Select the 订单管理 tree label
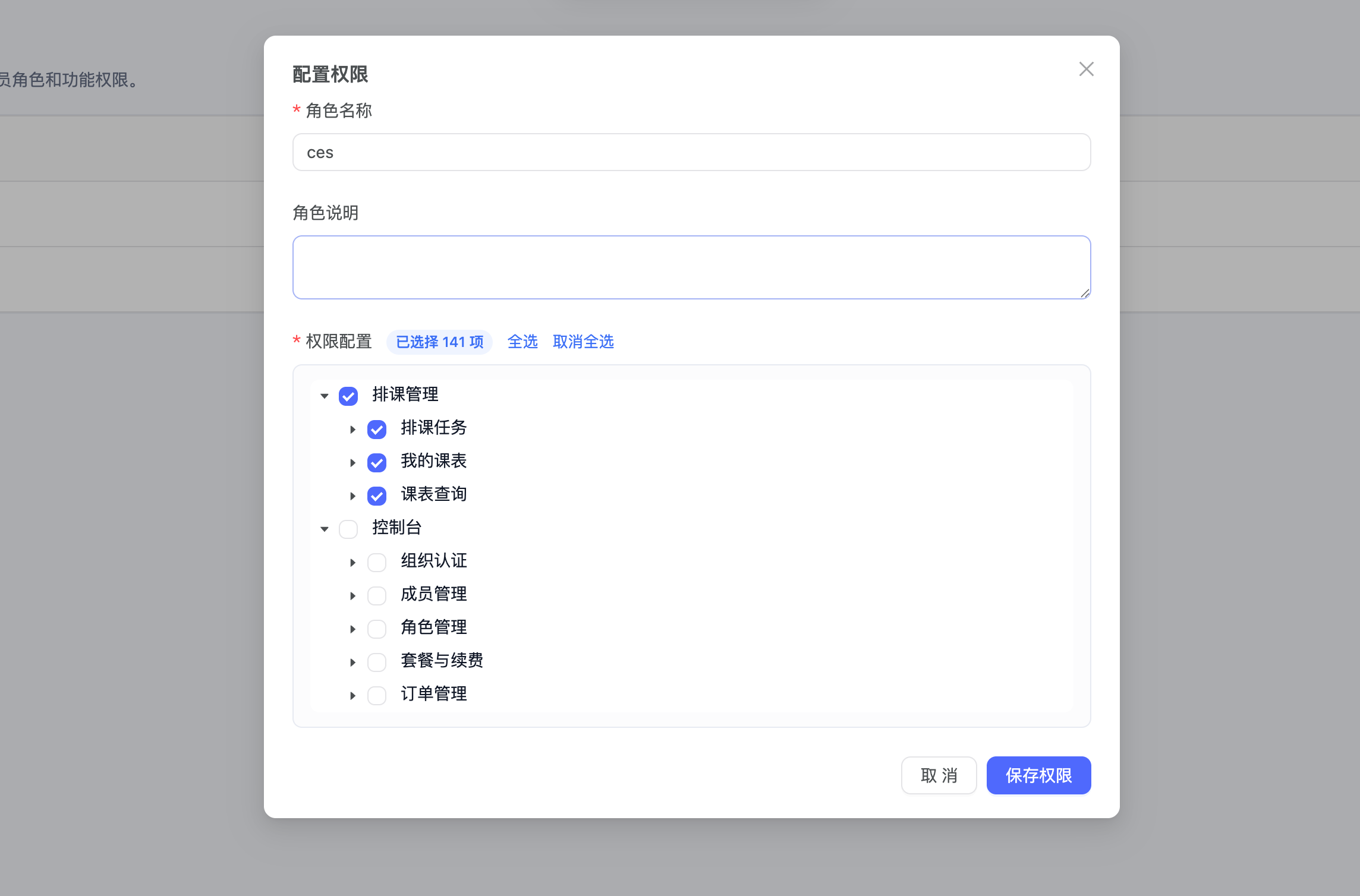 434,694
